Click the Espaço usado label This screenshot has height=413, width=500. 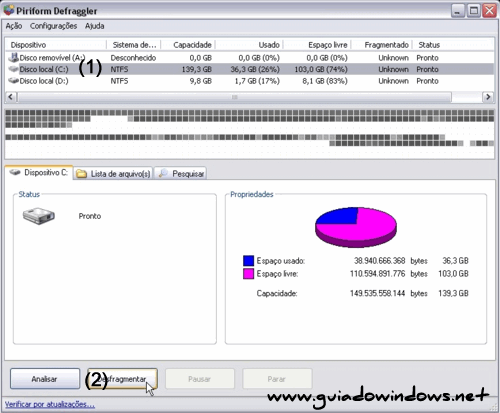(x=281, y=261)
